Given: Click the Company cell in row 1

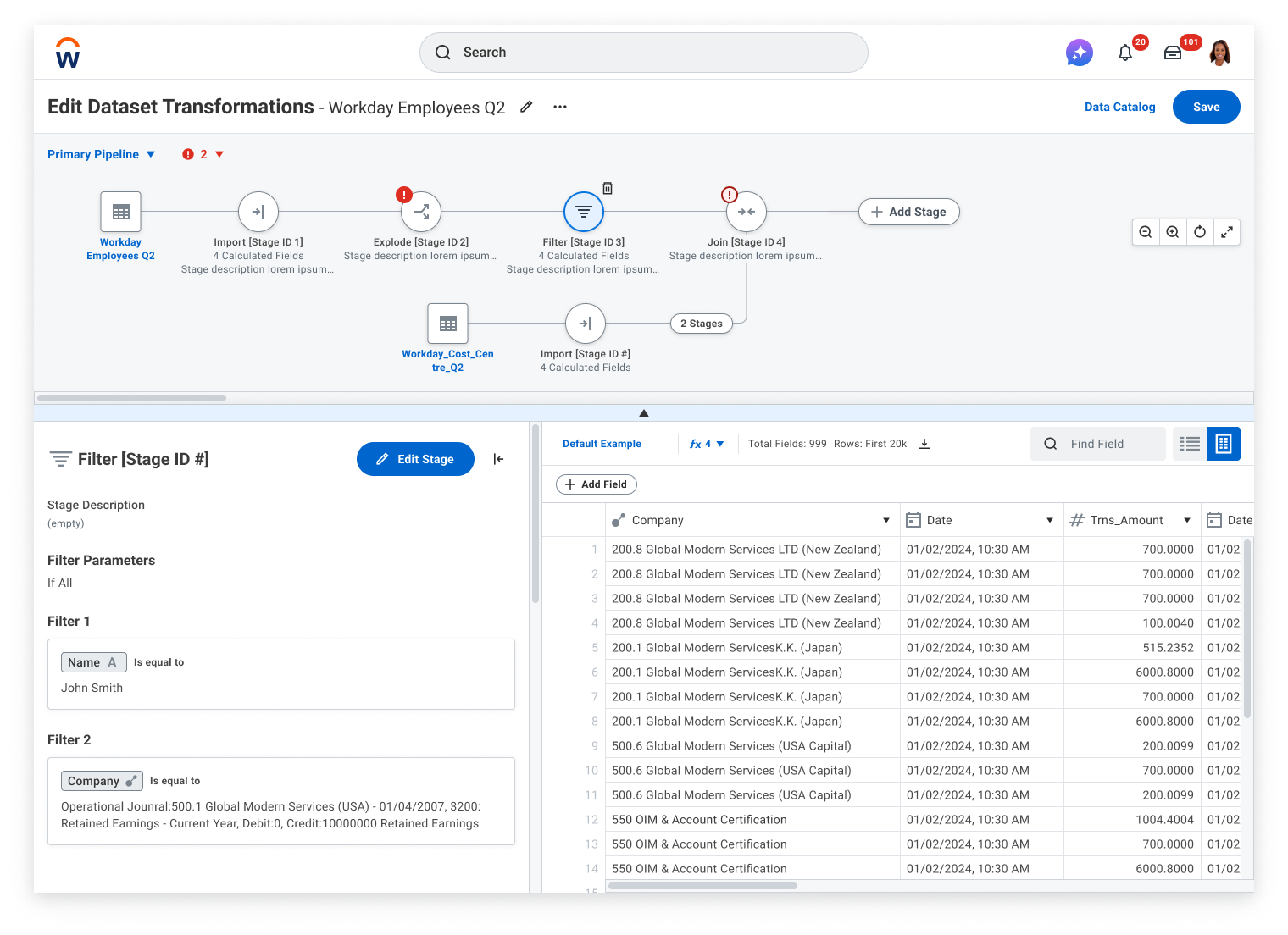Looking at the screenshot, I should [x=752, y=549].
